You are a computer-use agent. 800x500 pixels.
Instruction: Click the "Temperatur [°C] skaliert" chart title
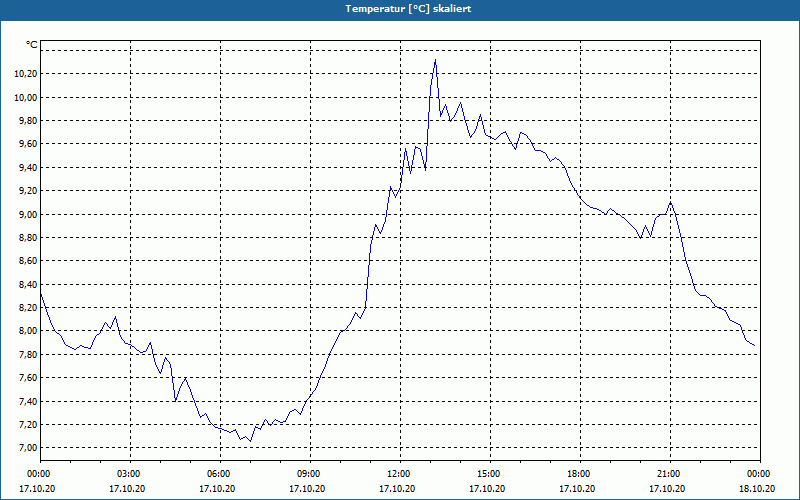(x=408, y=9)
